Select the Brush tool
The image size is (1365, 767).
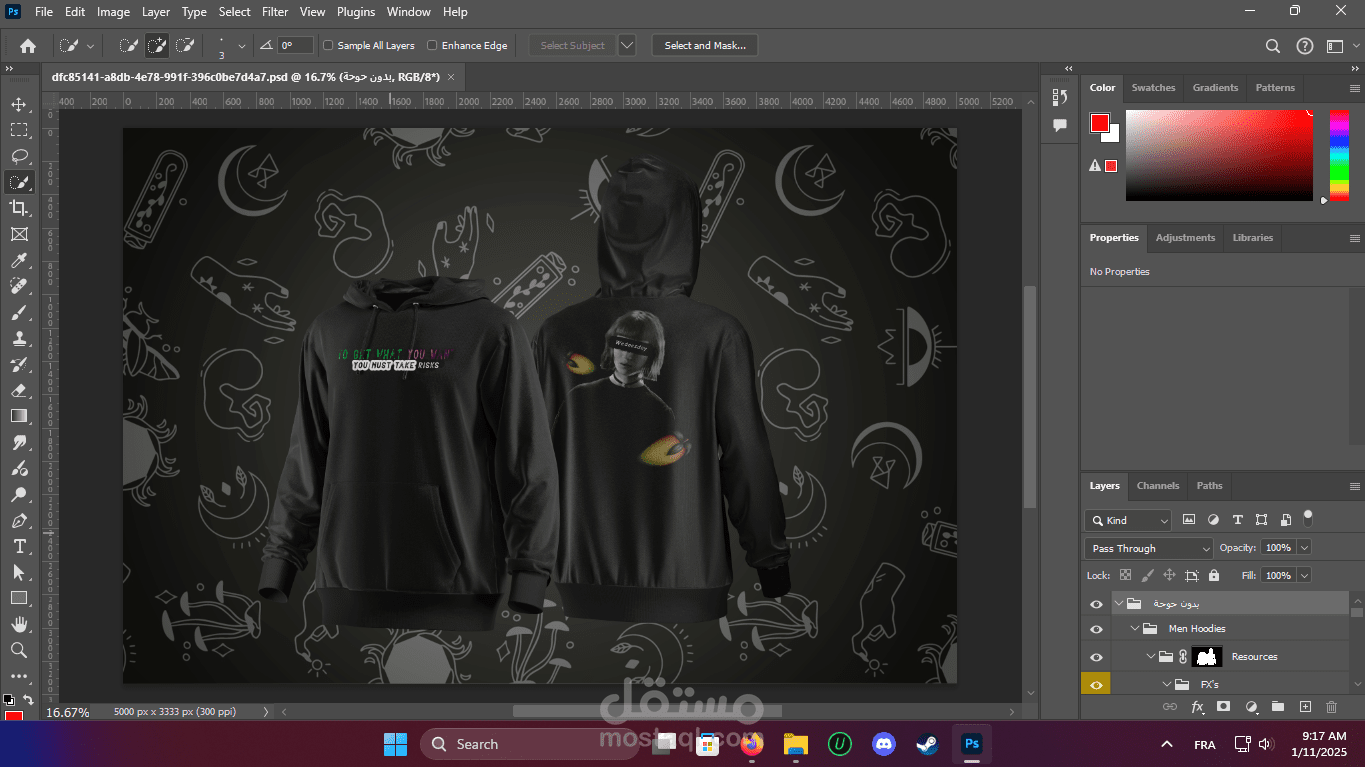click(x=19, y=312)
